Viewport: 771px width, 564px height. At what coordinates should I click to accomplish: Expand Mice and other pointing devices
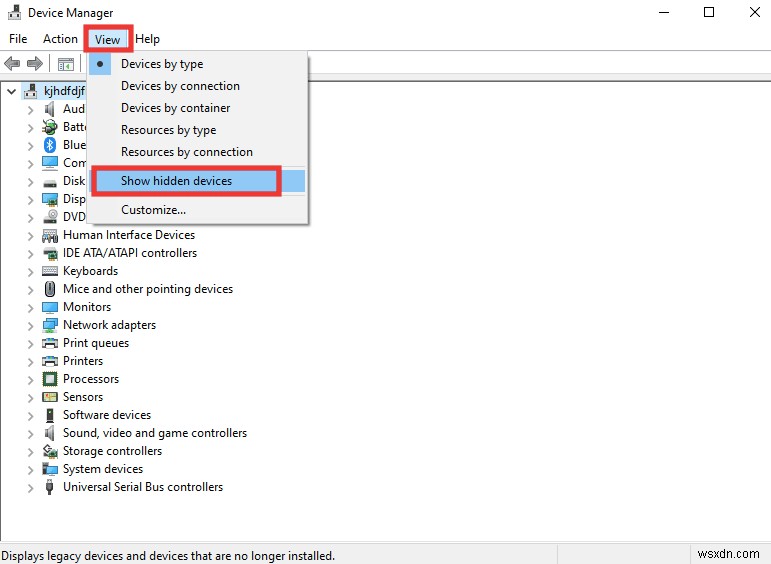(30, 291)
